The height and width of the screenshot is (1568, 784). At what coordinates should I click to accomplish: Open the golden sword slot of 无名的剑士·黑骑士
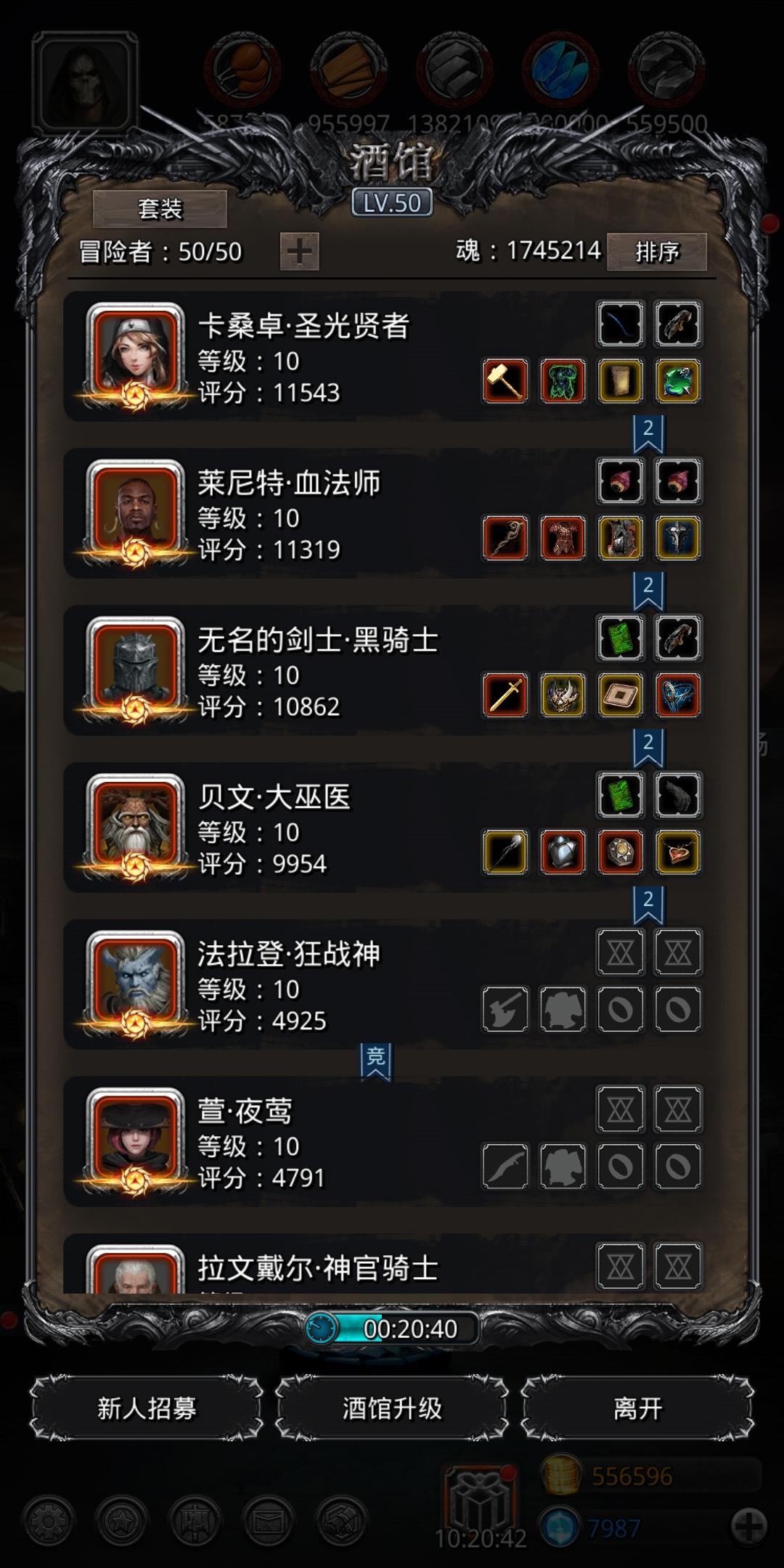tap(505, 695)
